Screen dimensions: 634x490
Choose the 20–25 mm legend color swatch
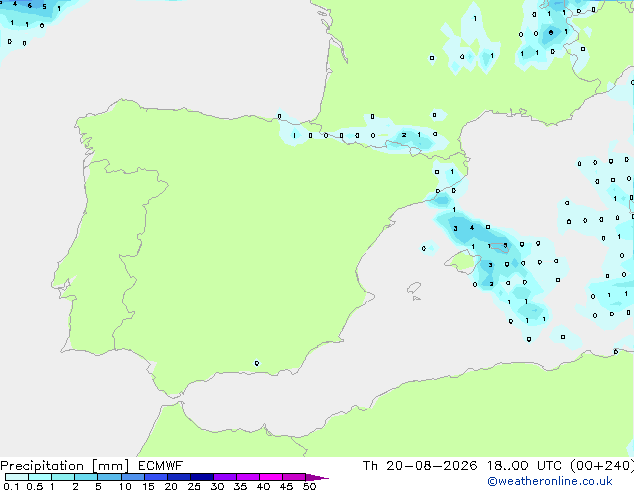click(x=178, y=477)
